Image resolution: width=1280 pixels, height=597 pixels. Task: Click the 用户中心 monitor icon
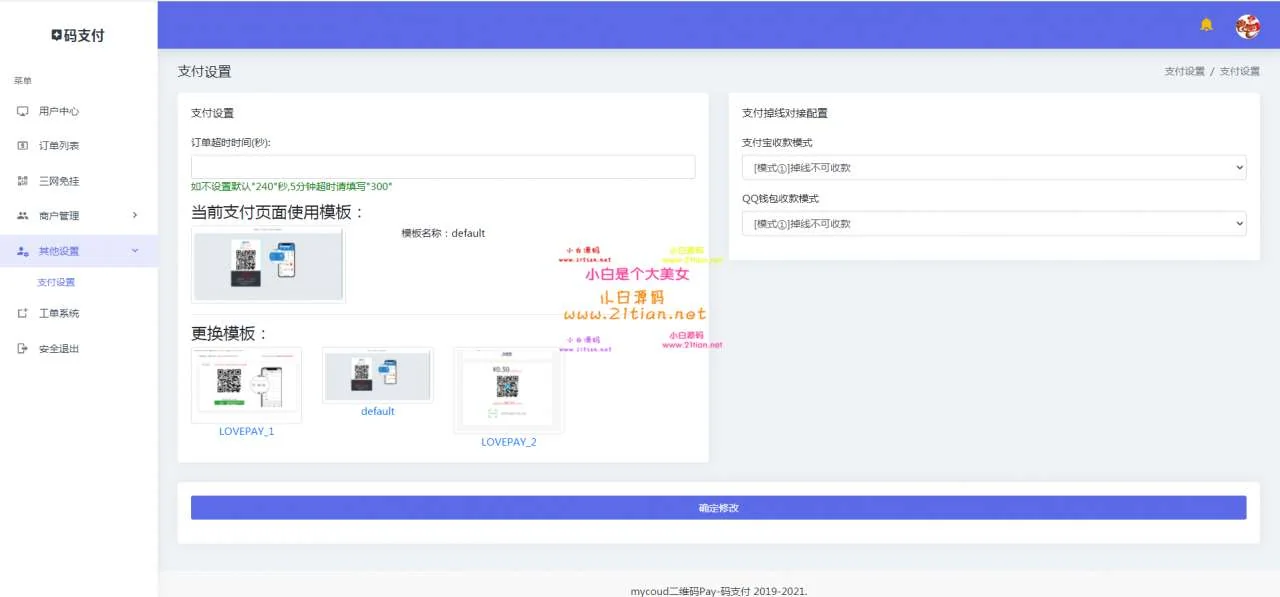[x=23, y=111]
